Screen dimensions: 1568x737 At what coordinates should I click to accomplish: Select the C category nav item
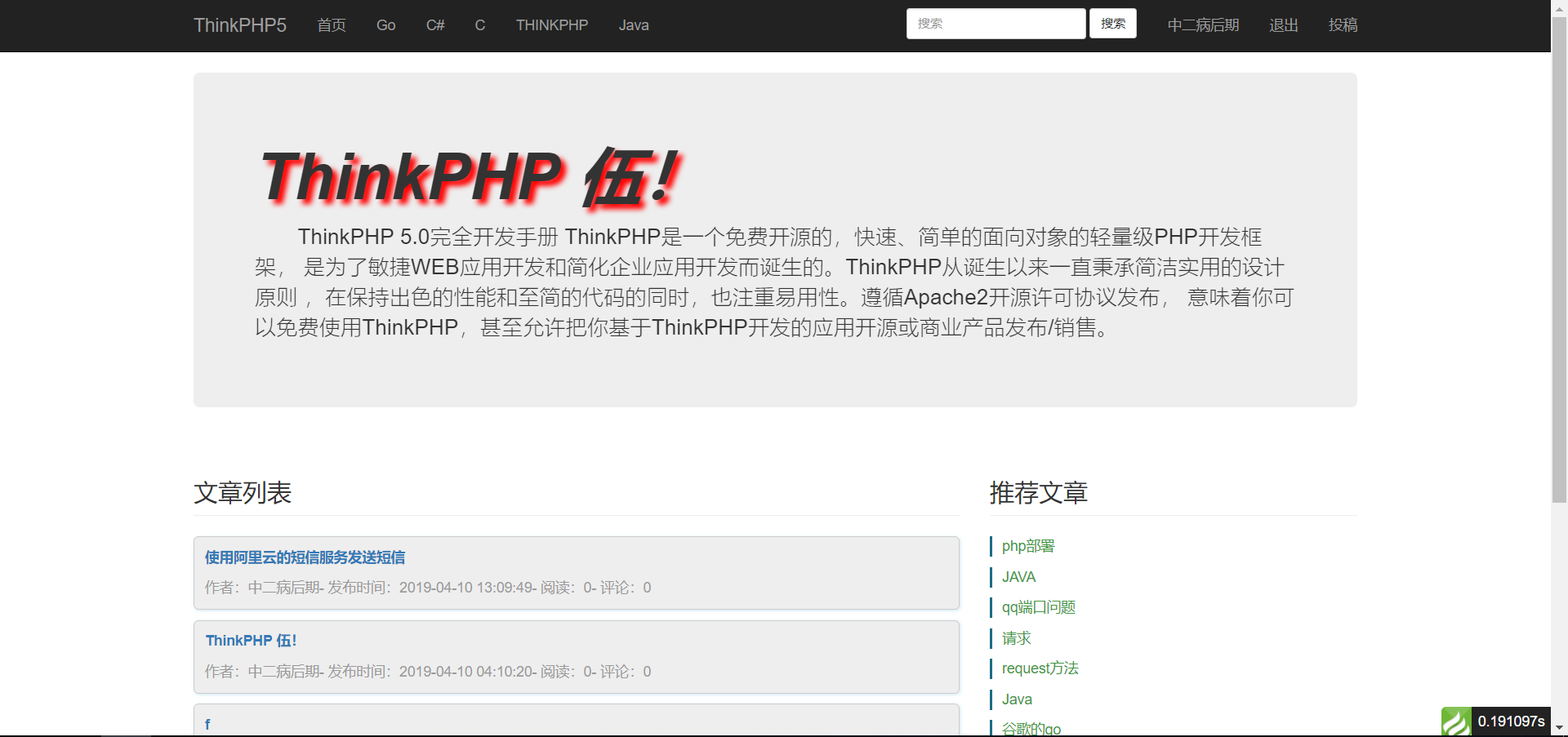click(480, 25)
